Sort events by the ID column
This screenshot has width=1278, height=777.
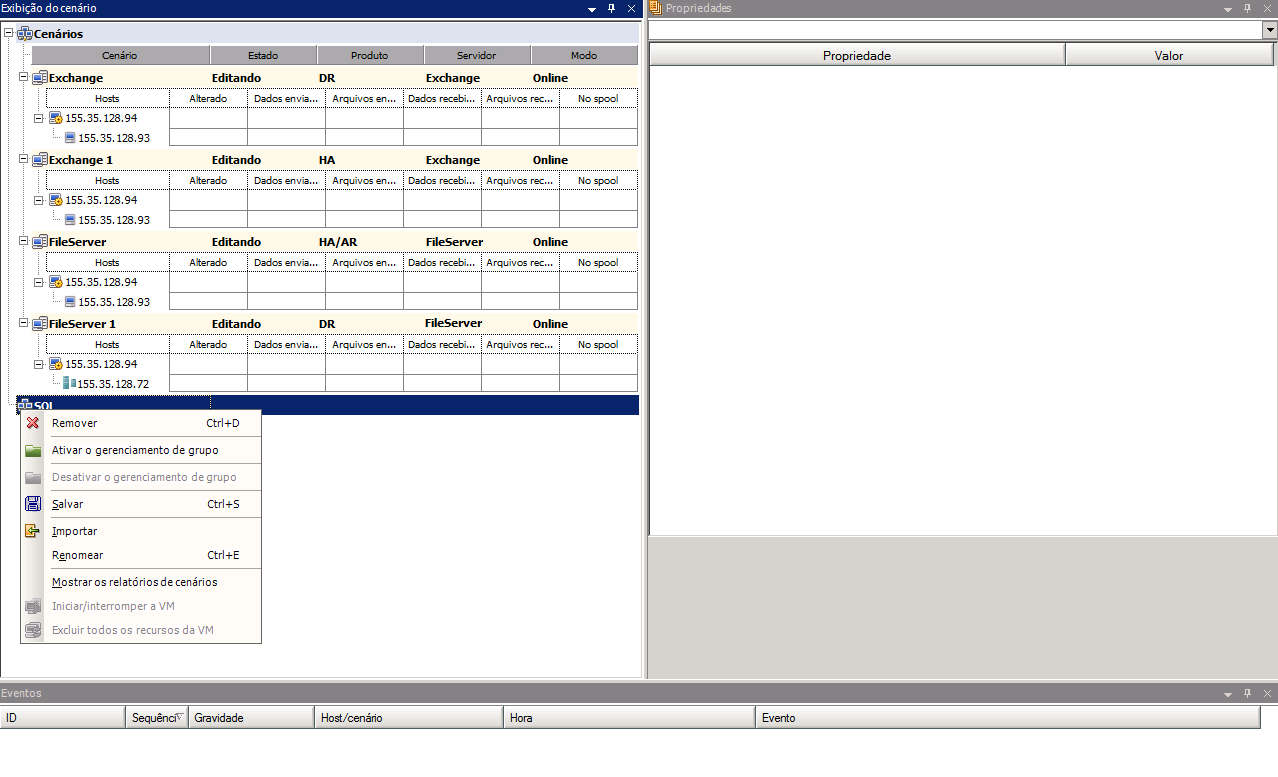63,718
